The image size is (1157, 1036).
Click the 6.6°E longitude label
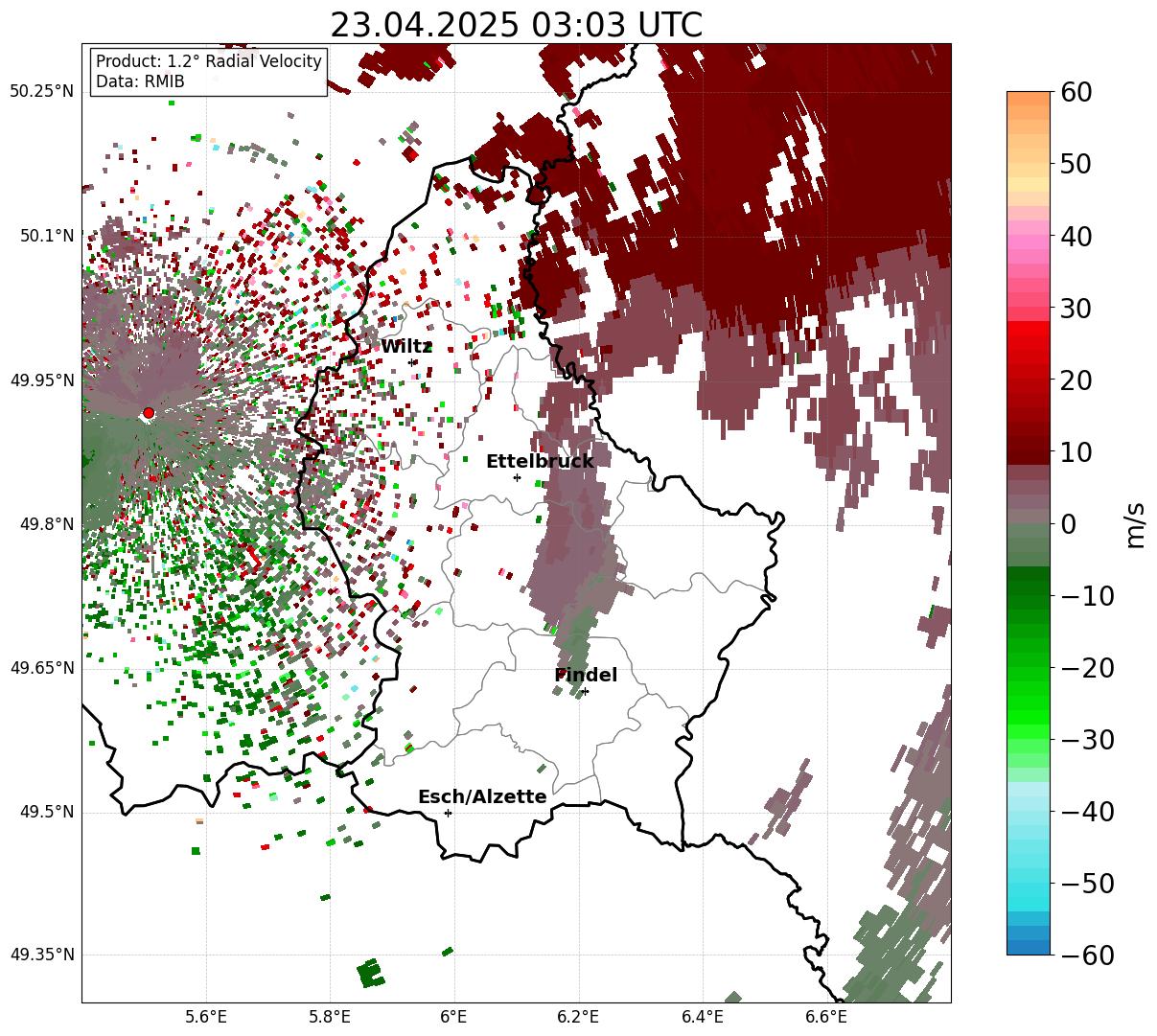point(825,1017)
